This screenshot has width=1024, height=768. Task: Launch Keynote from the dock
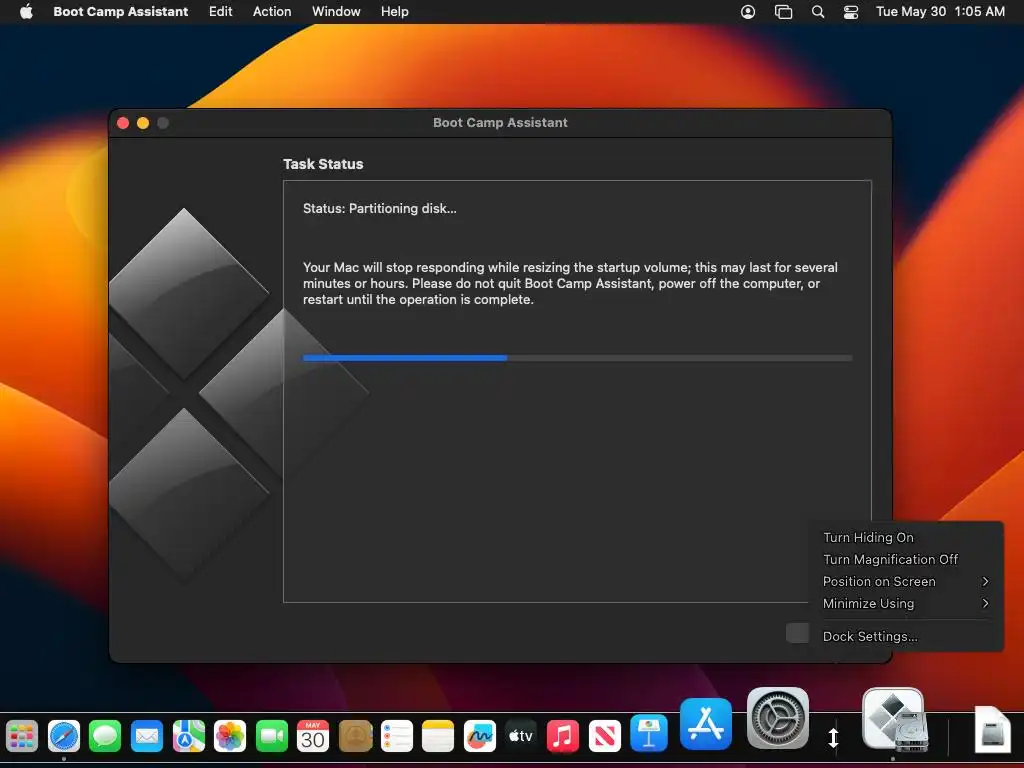[648, 733]
